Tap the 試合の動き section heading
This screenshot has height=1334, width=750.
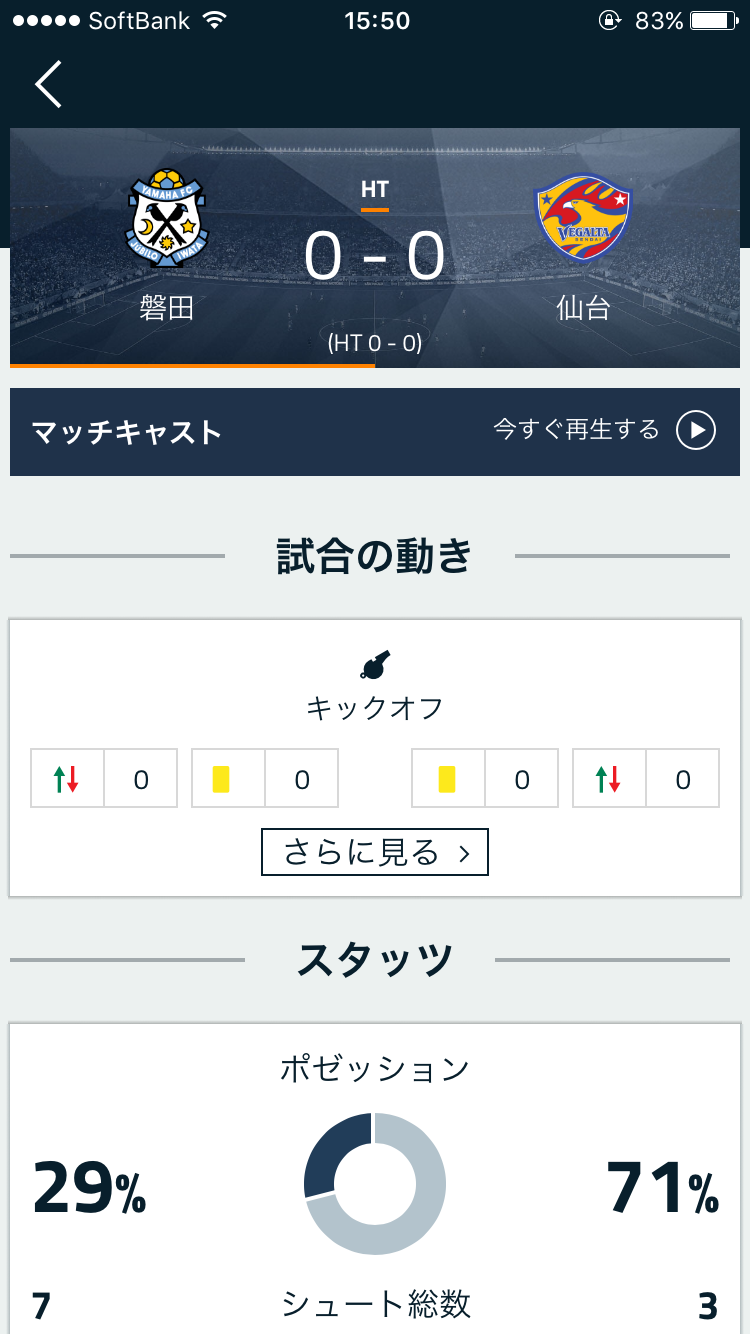point(375,556)
